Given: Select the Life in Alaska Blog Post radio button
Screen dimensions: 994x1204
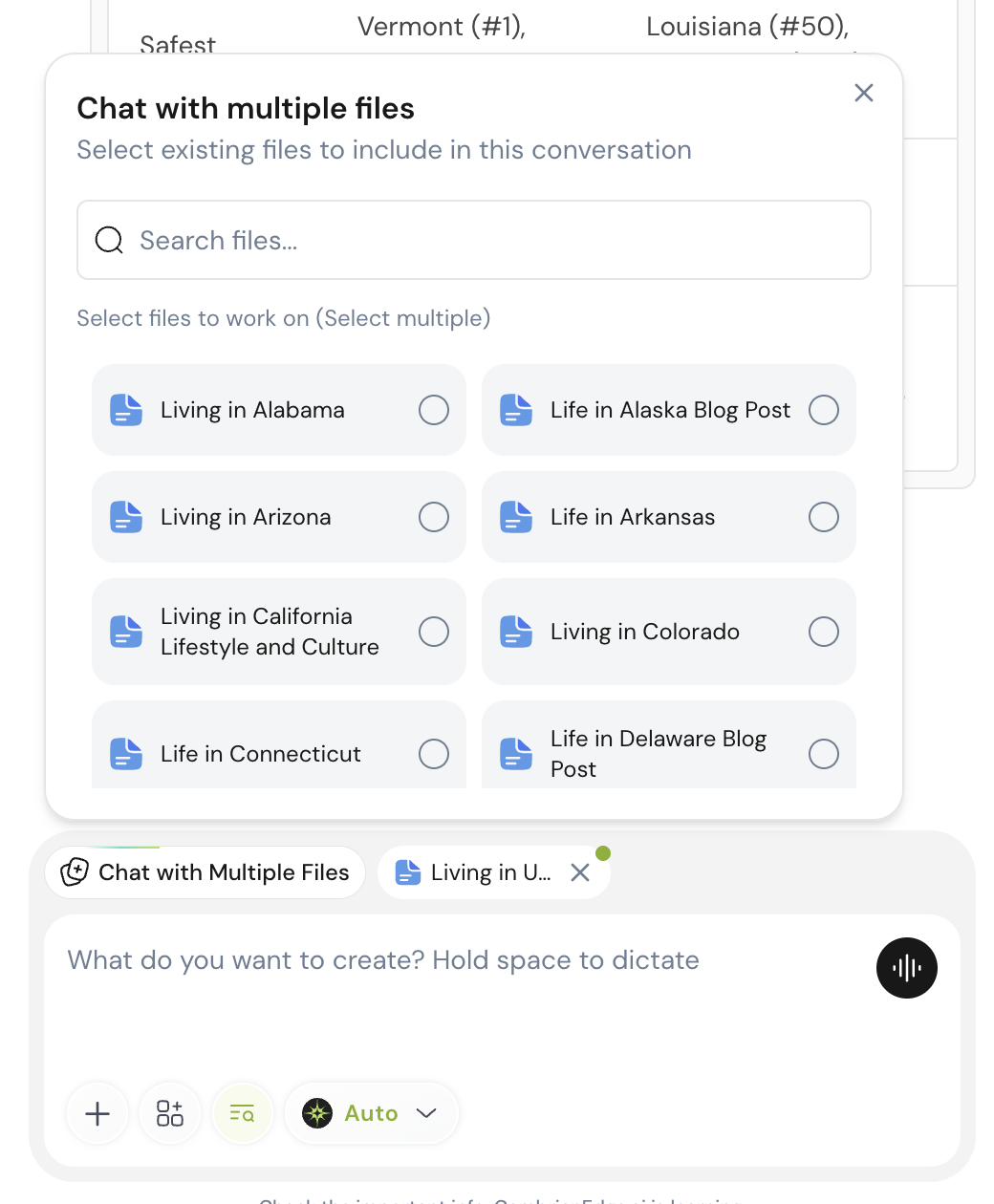Looking at the screenshot, I should click(x=824, y=410).
